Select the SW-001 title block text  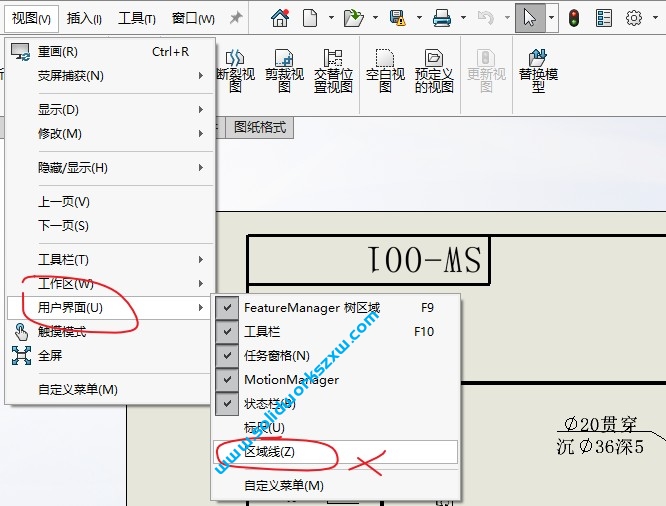[x=424, y=259]
